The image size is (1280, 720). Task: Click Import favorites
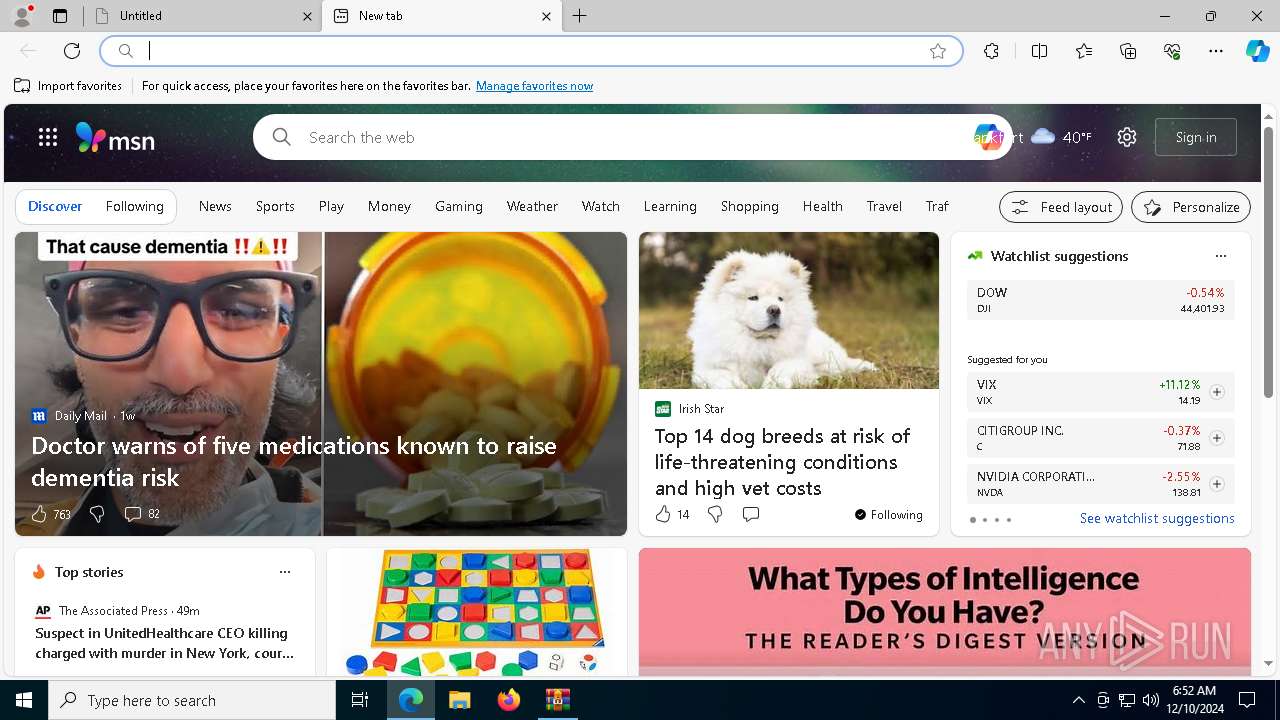(68, 86)
